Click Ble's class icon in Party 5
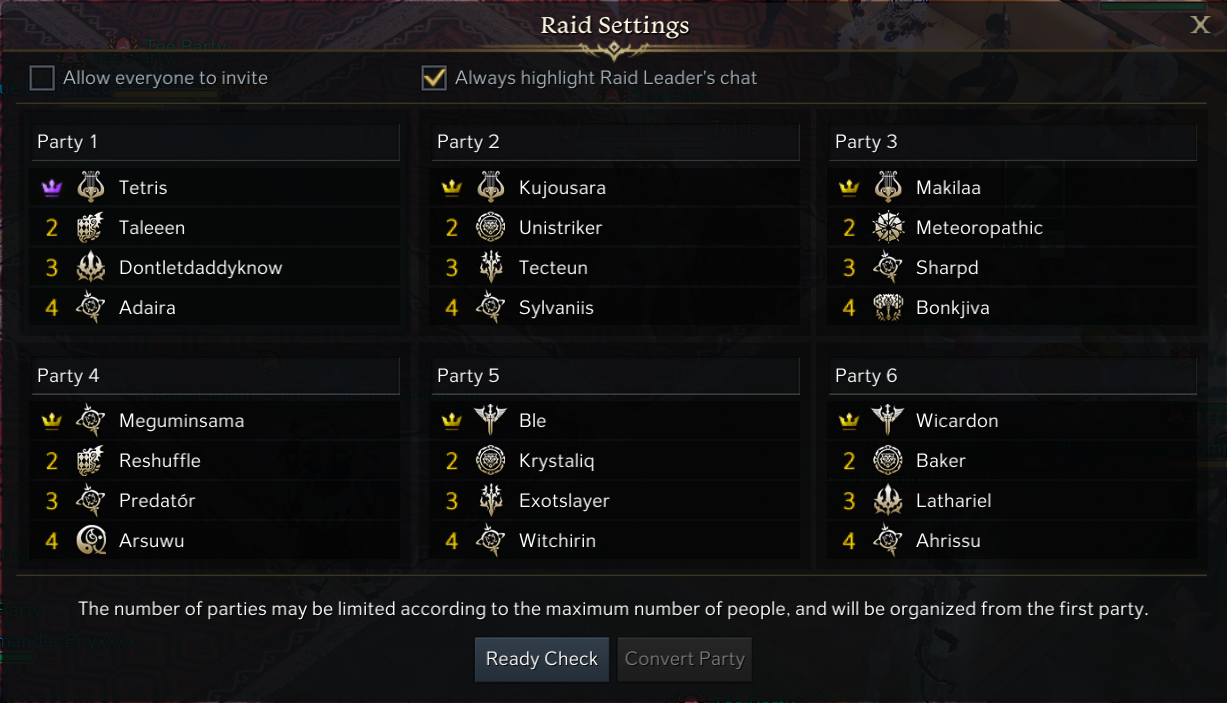Screen dimensions: 1227x703 [x=490, y=421]
